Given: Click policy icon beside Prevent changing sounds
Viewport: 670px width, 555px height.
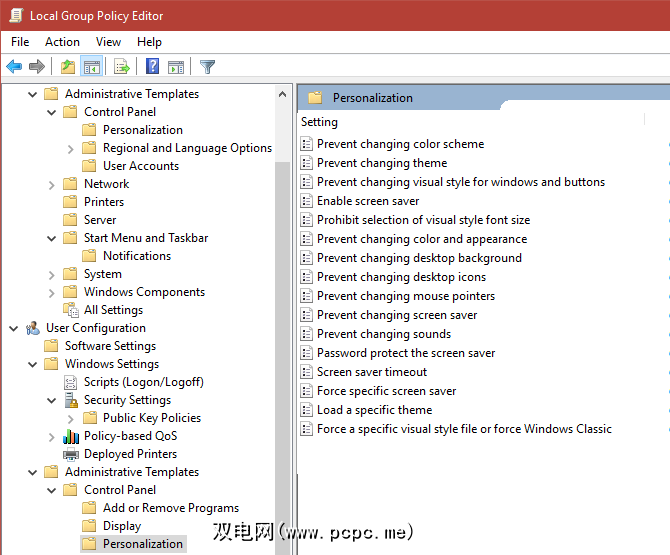Looking at the screenshot, I should (x=306, y=334).
